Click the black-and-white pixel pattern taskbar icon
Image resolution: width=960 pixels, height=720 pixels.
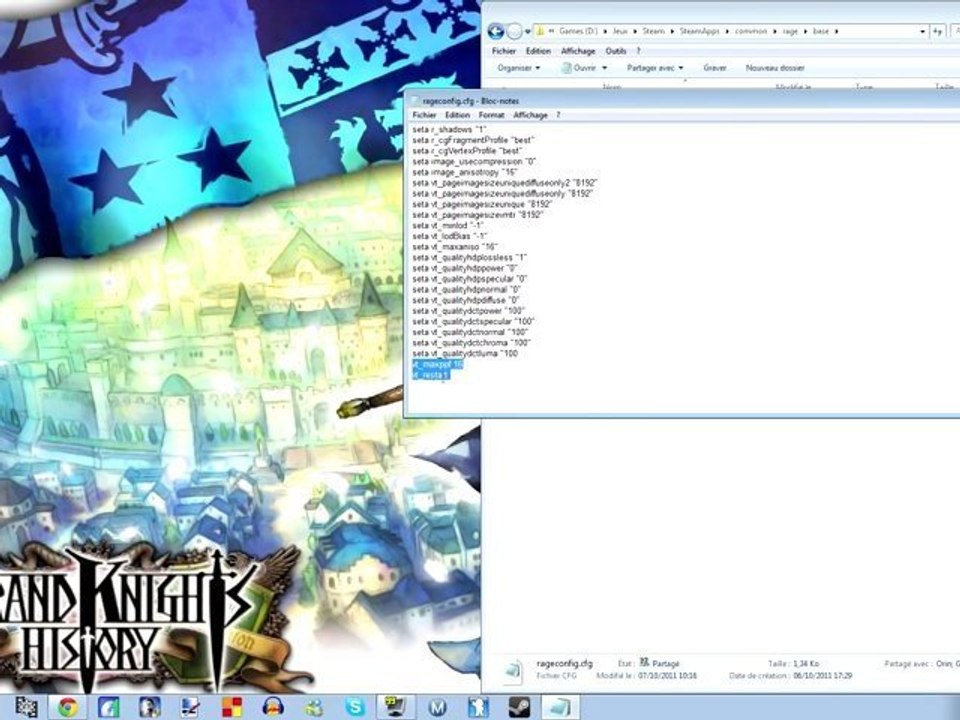pos(26,707)
